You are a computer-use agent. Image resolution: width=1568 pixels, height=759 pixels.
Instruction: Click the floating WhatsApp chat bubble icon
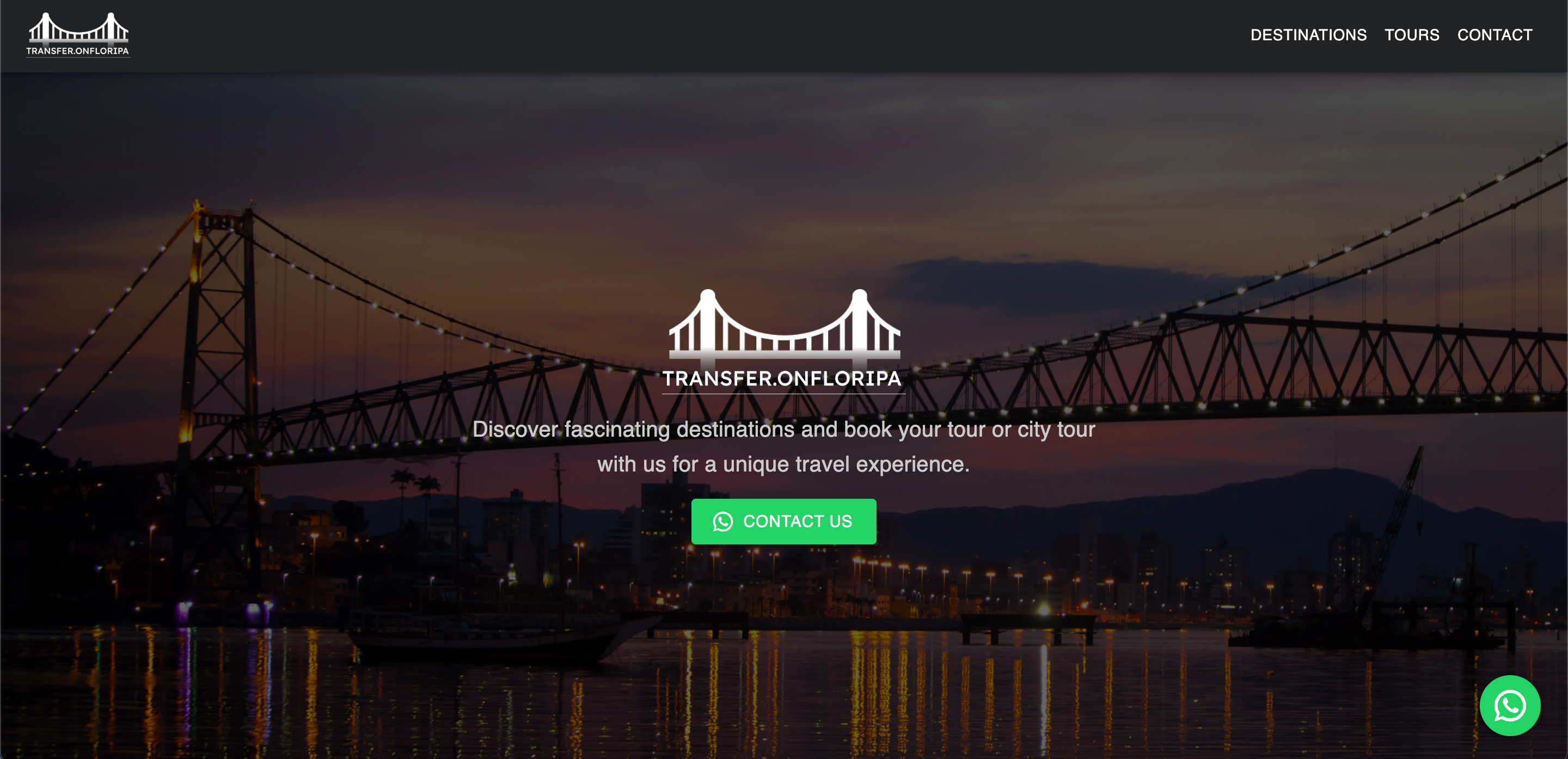click(x=1510, y=706)
